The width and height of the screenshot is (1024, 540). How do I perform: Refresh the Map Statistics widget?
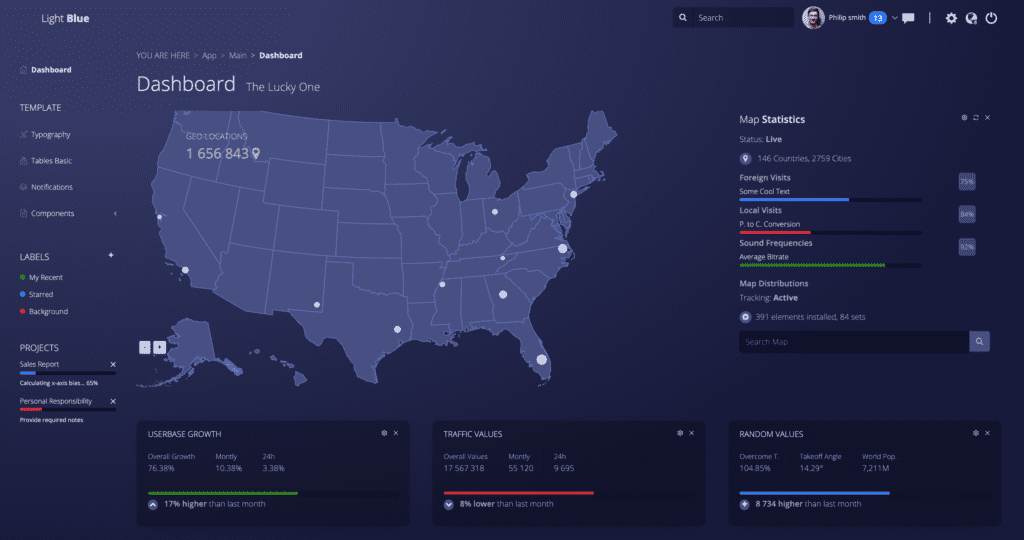click(x=976, y=118)
